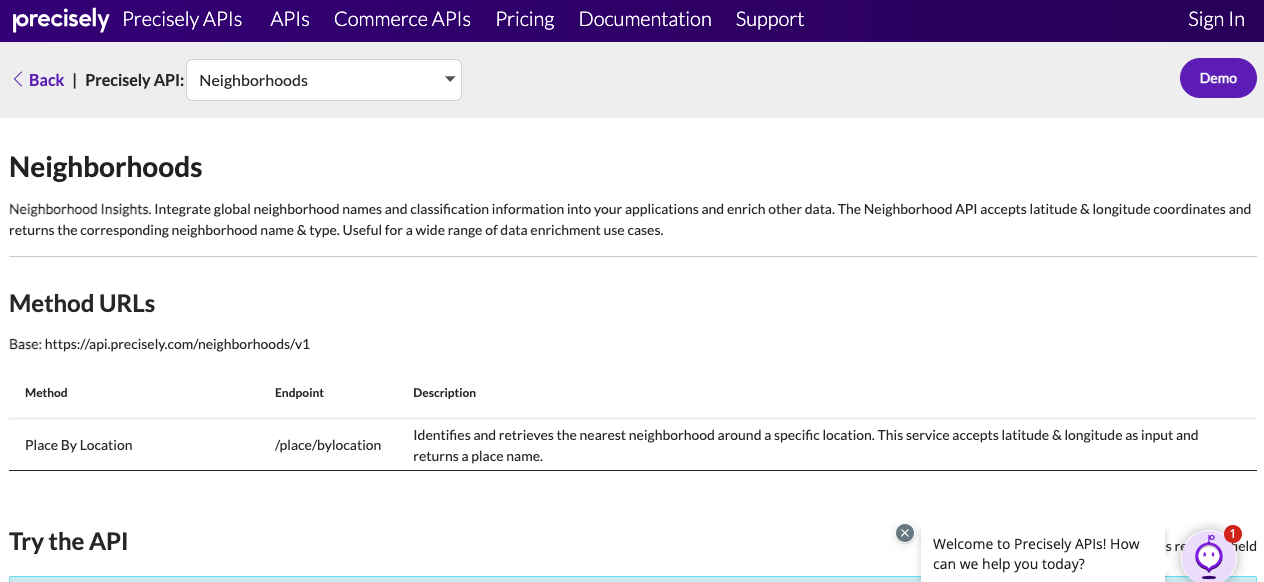
Task: Visit the Support page from the header
Action: (x=769, y=20)
